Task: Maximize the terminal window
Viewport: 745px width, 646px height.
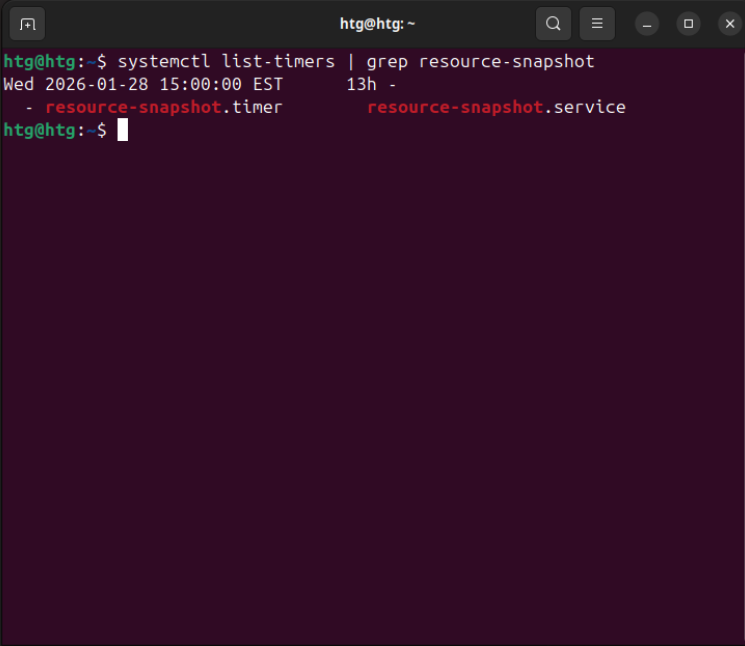Action: click(688, 24)
